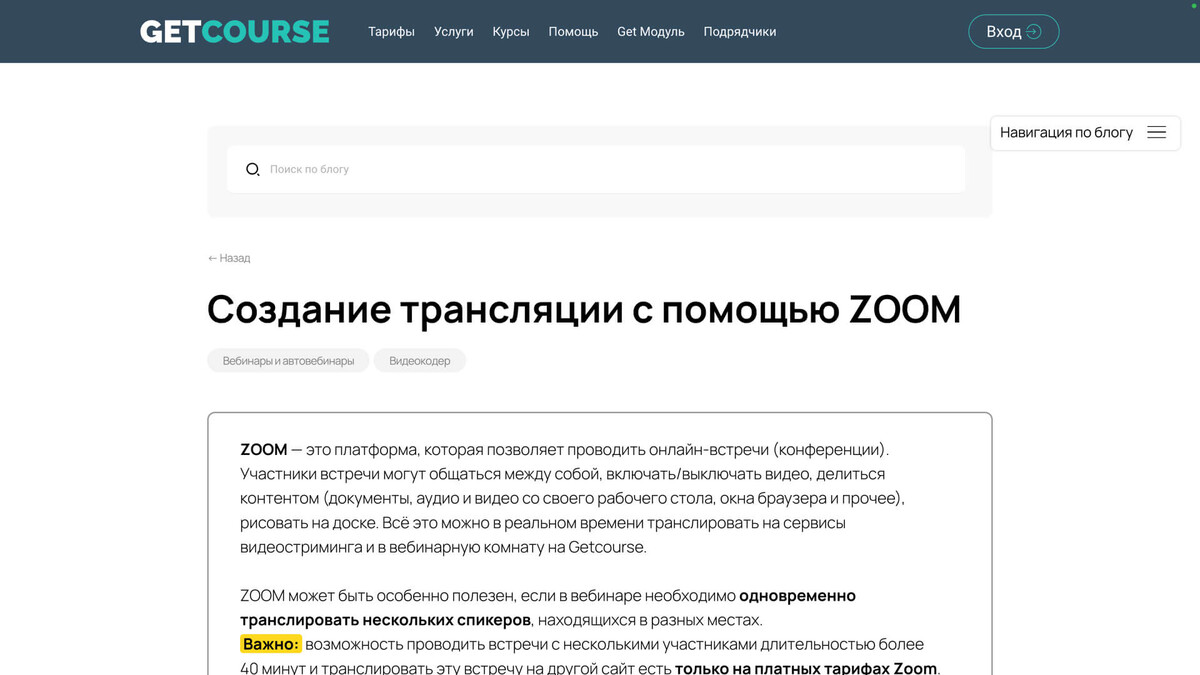Open the Подрядчики menu item
The image size is (1200, 675).
coord(740,32)
